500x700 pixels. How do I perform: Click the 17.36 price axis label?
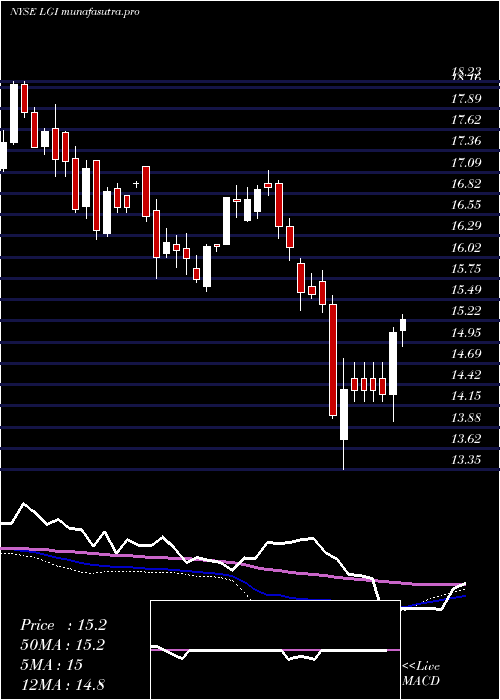click(x=466, y=142)
